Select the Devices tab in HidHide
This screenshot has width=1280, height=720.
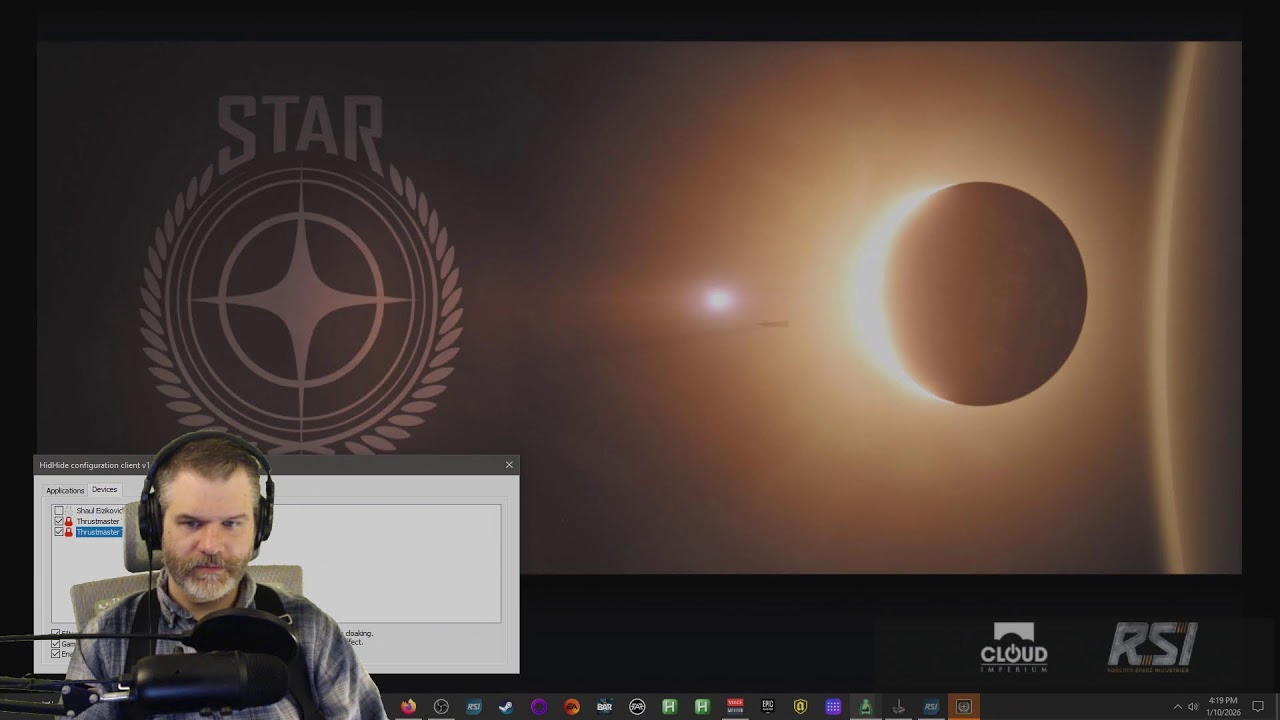point(105,490)
